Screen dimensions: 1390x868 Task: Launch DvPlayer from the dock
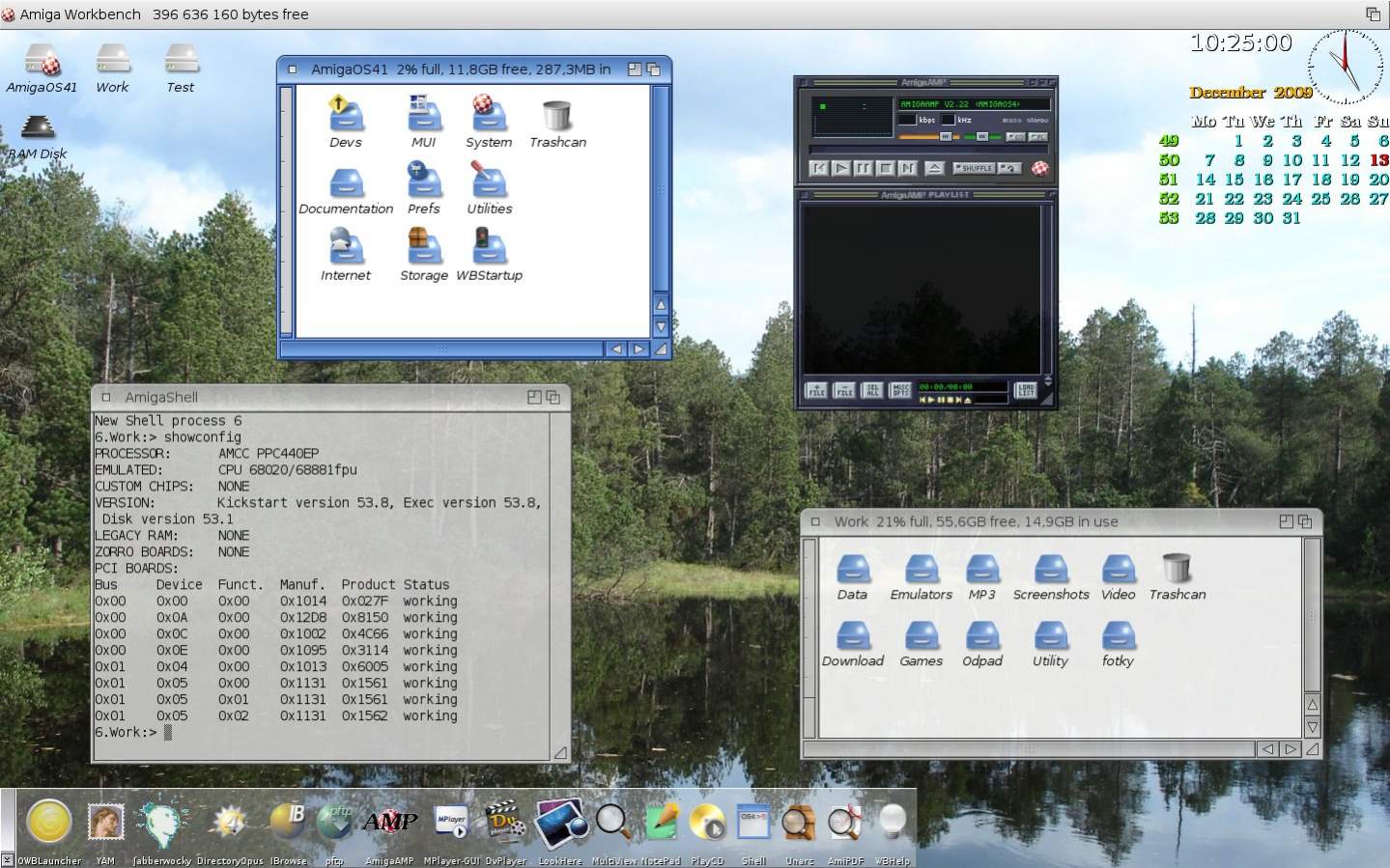coord(504,822)
